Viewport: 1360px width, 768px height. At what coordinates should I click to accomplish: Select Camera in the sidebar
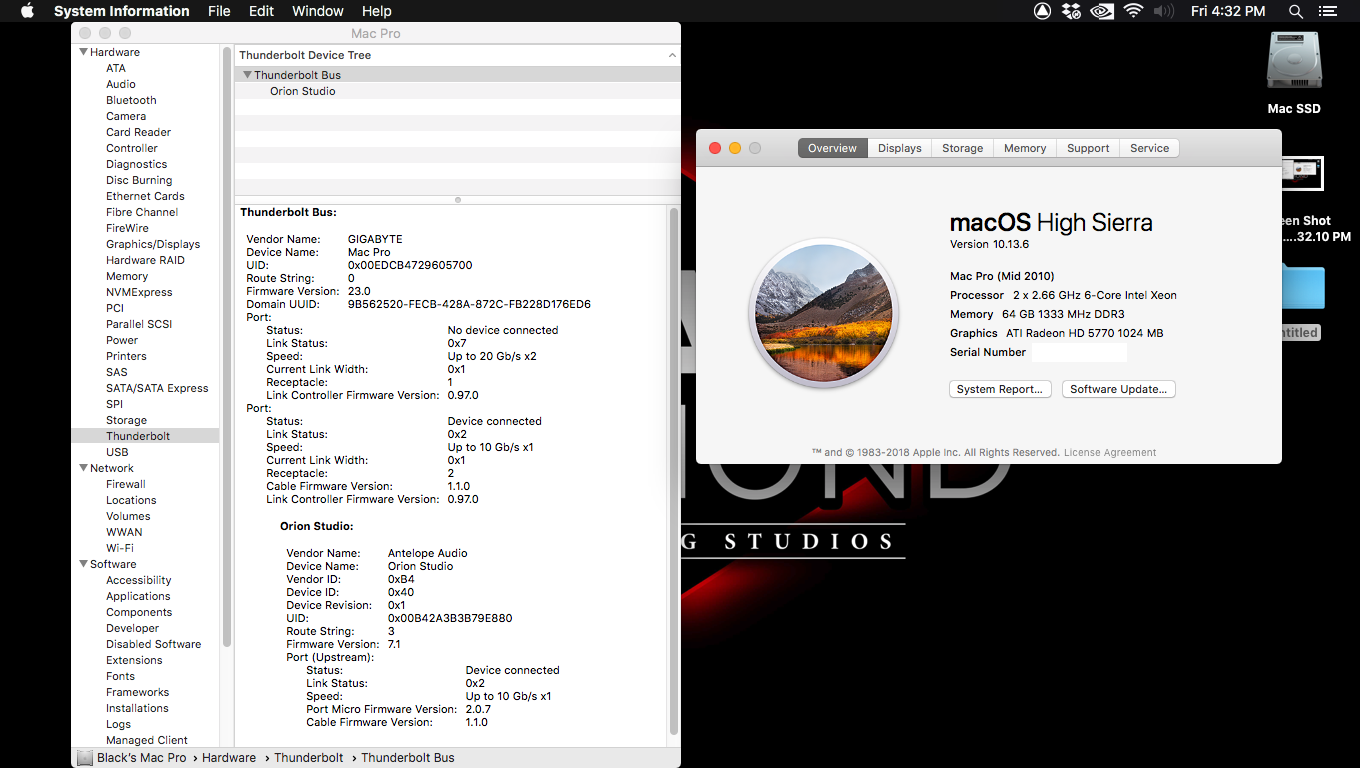click(x=126, y=116)
